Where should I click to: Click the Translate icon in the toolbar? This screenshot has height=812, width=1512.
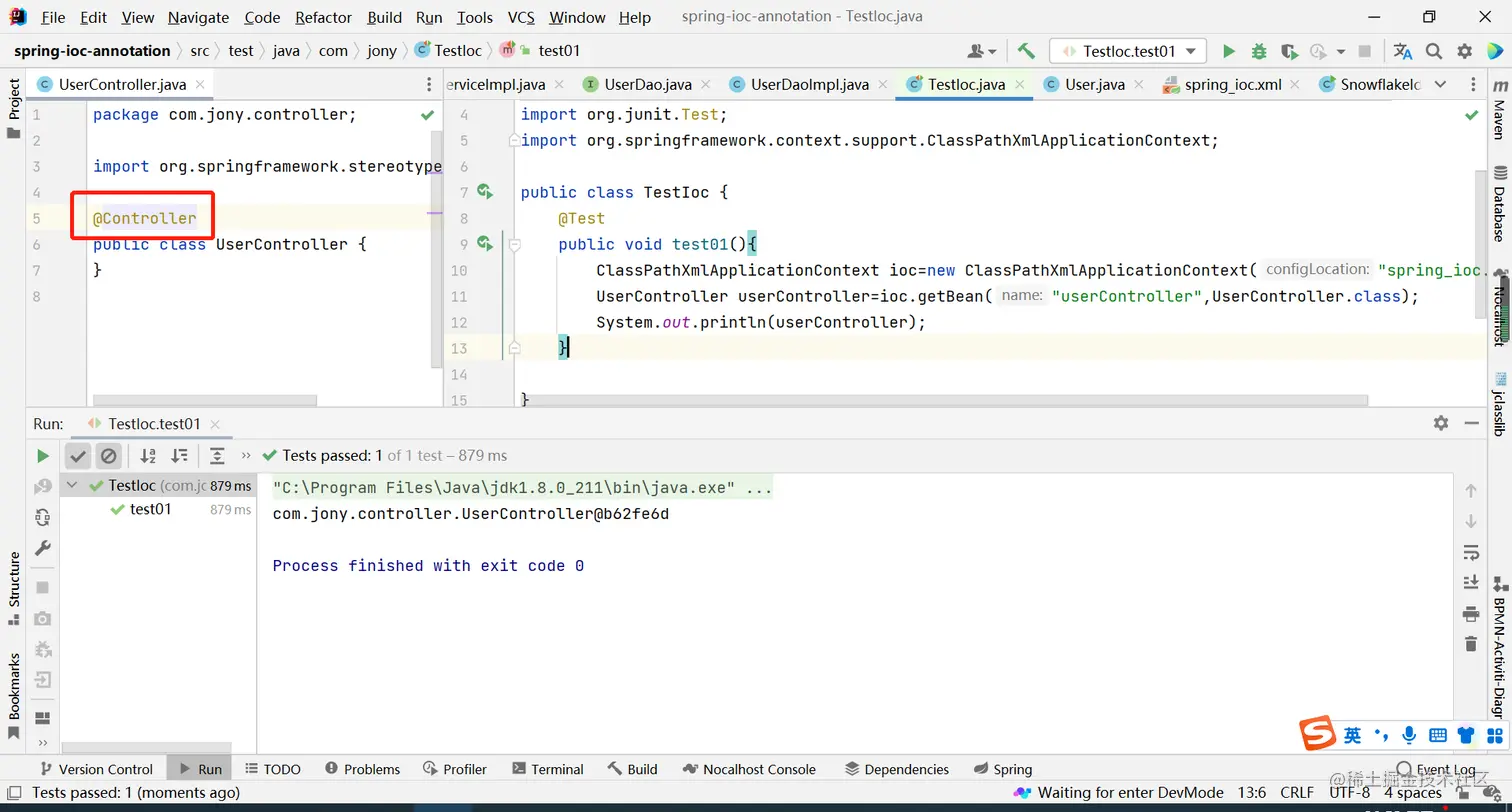click(1403, 51)
